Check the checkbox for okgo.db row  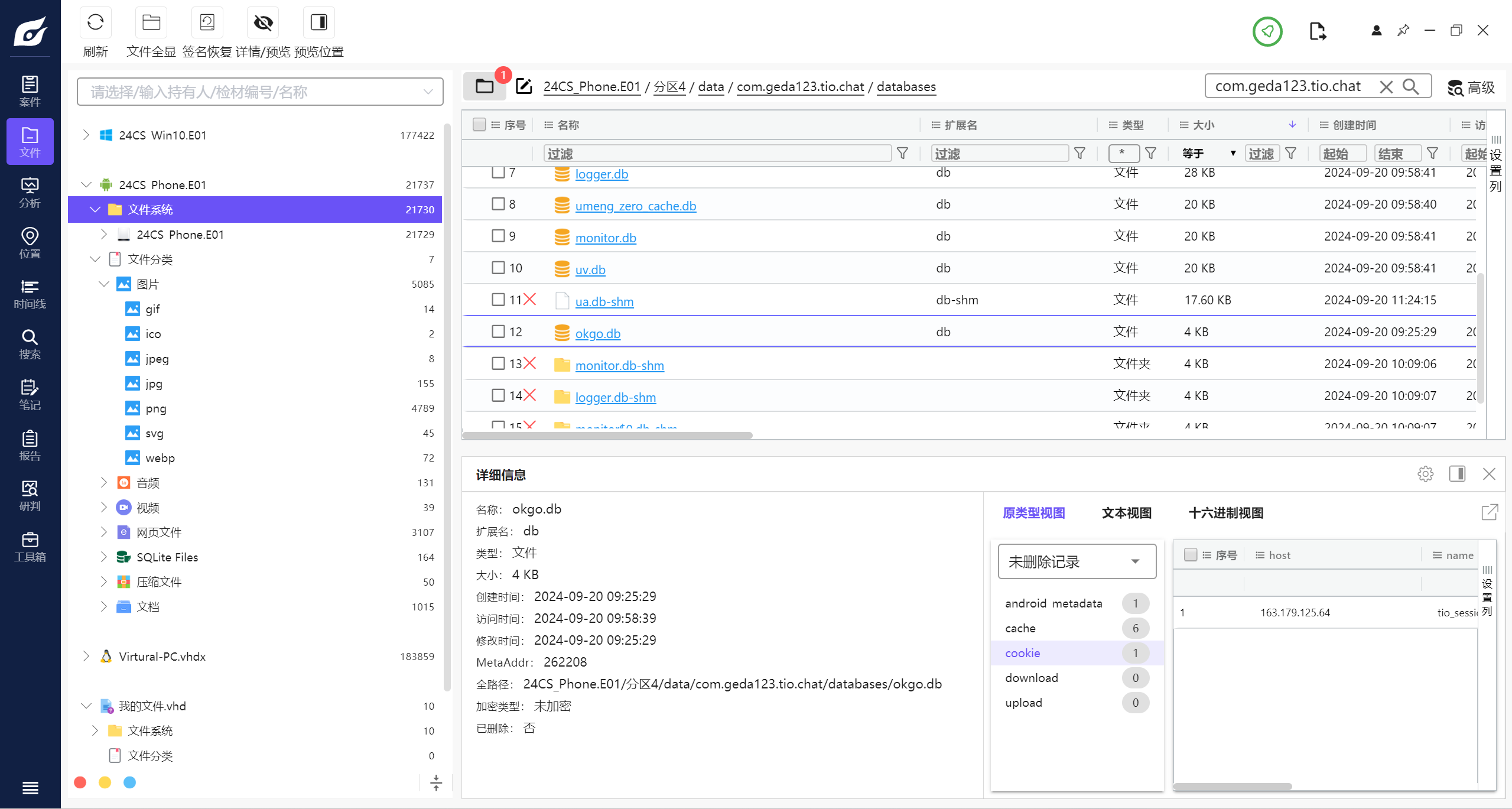tap(498, 332)
